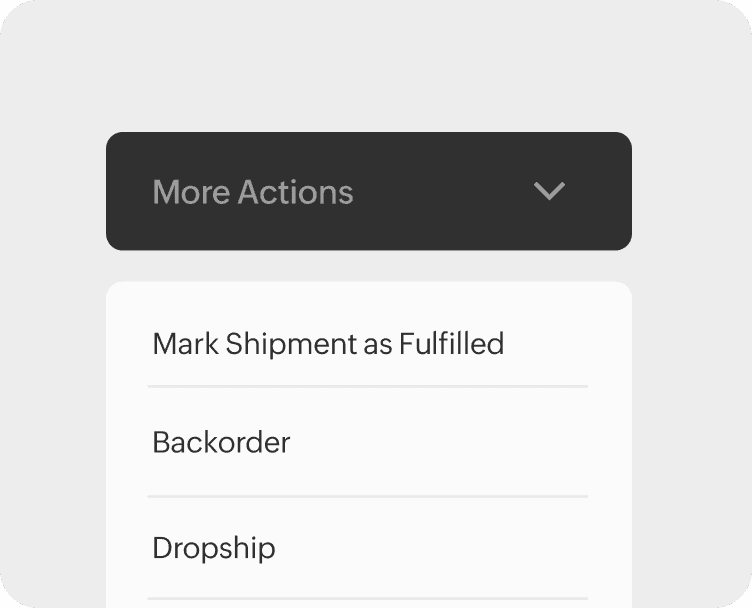The image size is (752, 608).
Task: Choose Backorder from the actions list
Action: 221,442
